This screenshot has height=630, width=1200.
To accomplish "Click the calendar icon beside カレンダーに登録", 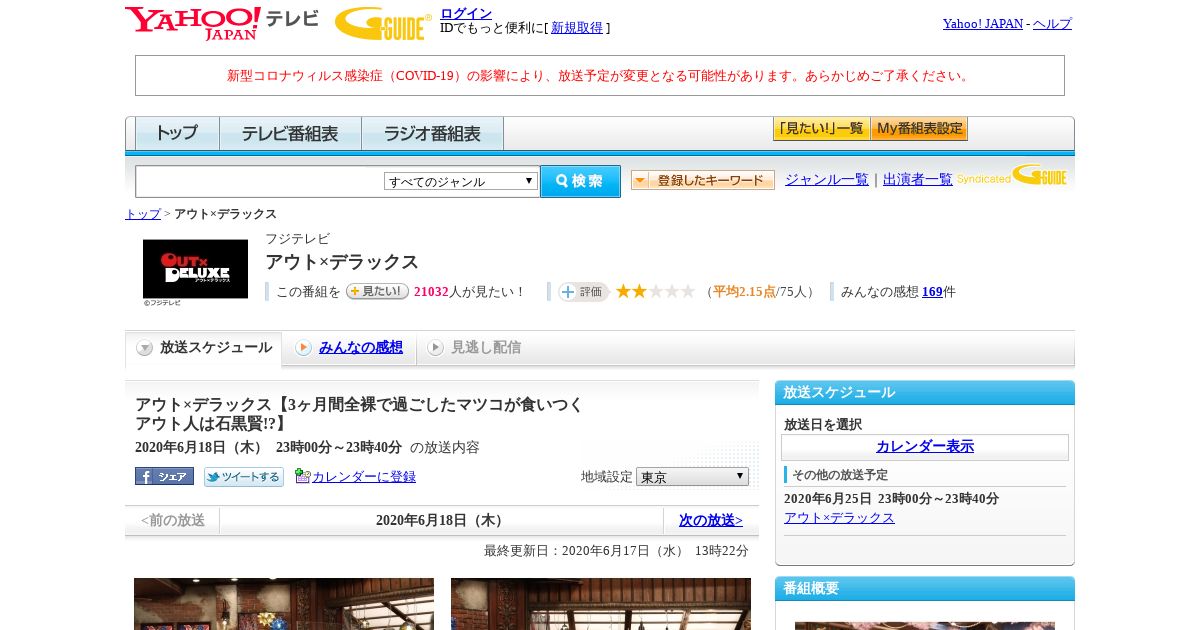I will (303, 476).
